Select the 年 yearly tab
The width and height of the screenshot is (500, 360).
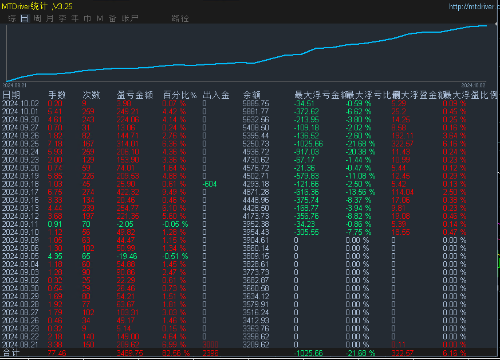click(x=75, y=18)
